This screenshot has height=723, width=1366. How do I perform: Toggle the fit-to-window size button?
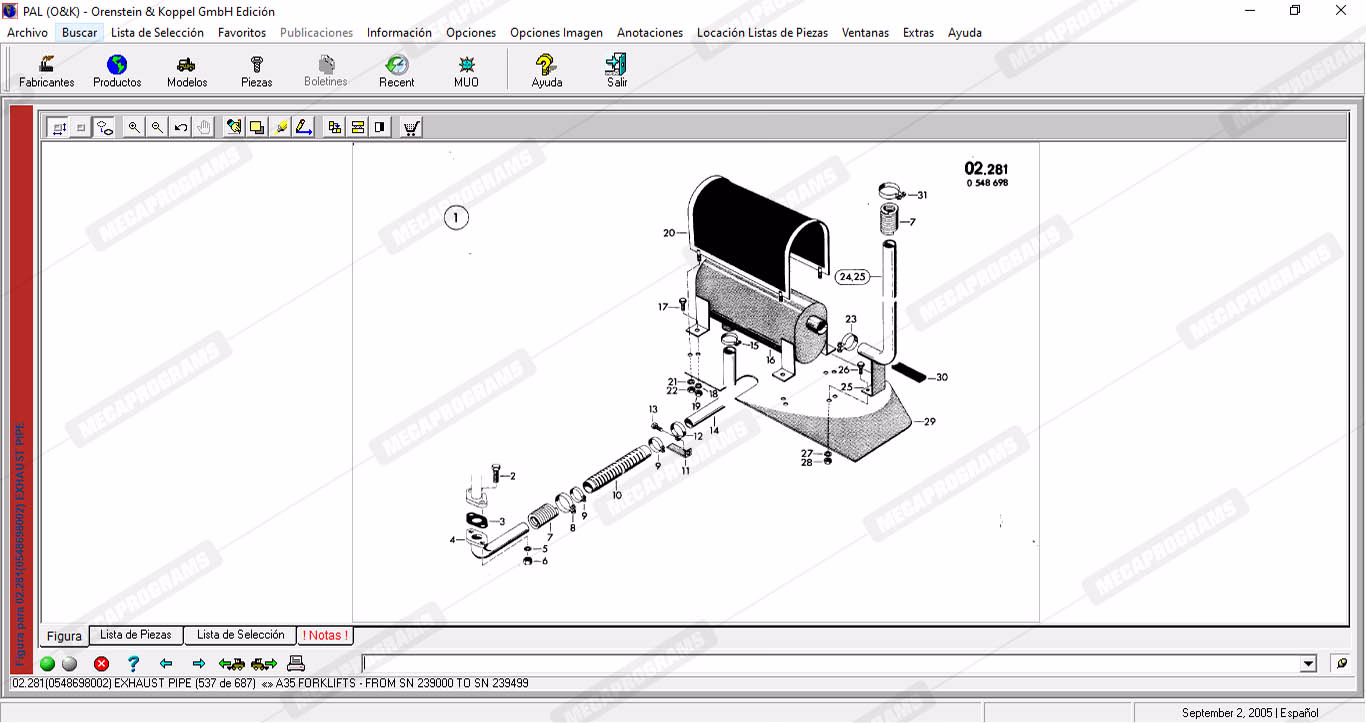click(x=58, y=127)
